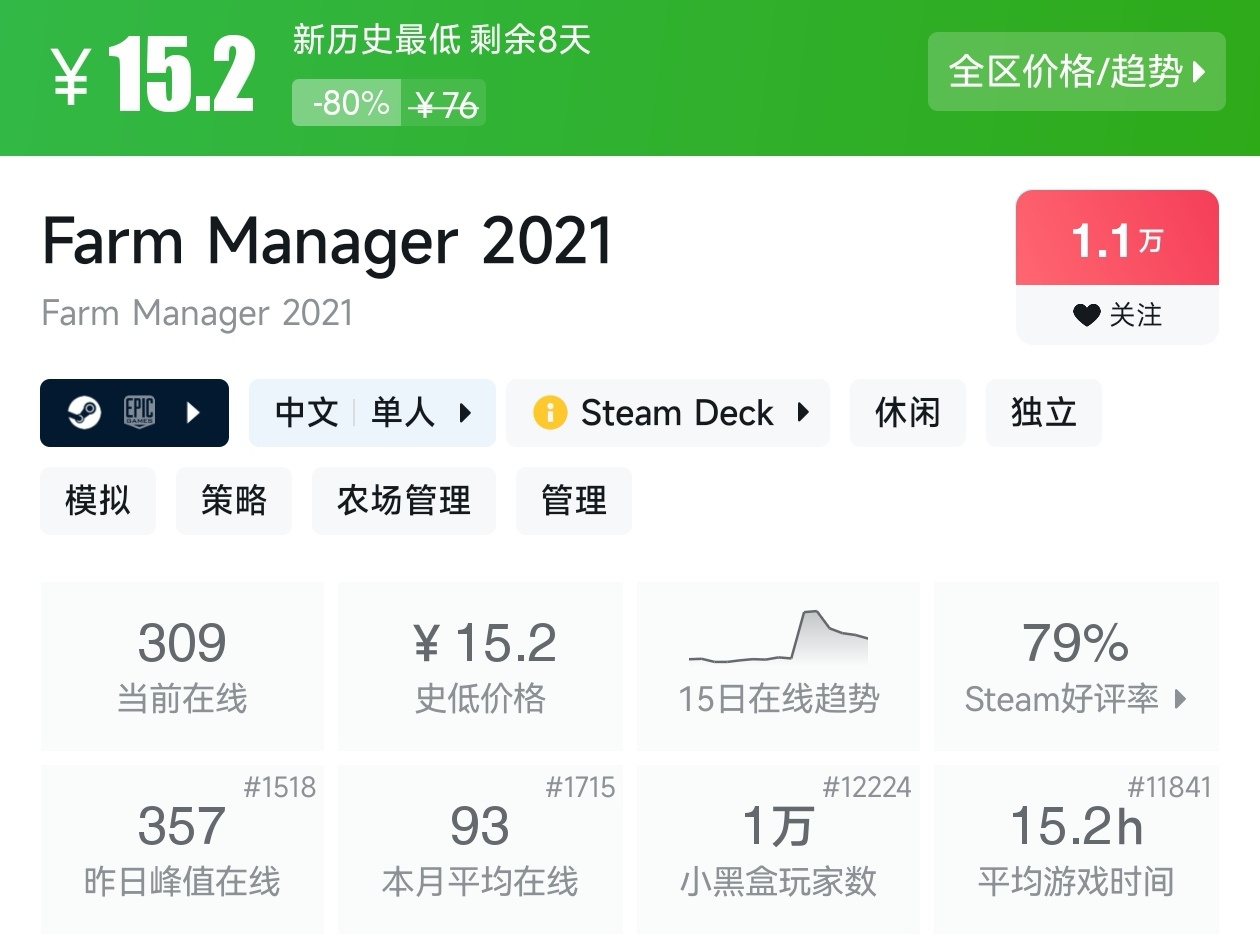Image resolution: width=1260 pixels, height=936 pixels.
Task: Tap the 管理 tag
Action: [573, 500]
